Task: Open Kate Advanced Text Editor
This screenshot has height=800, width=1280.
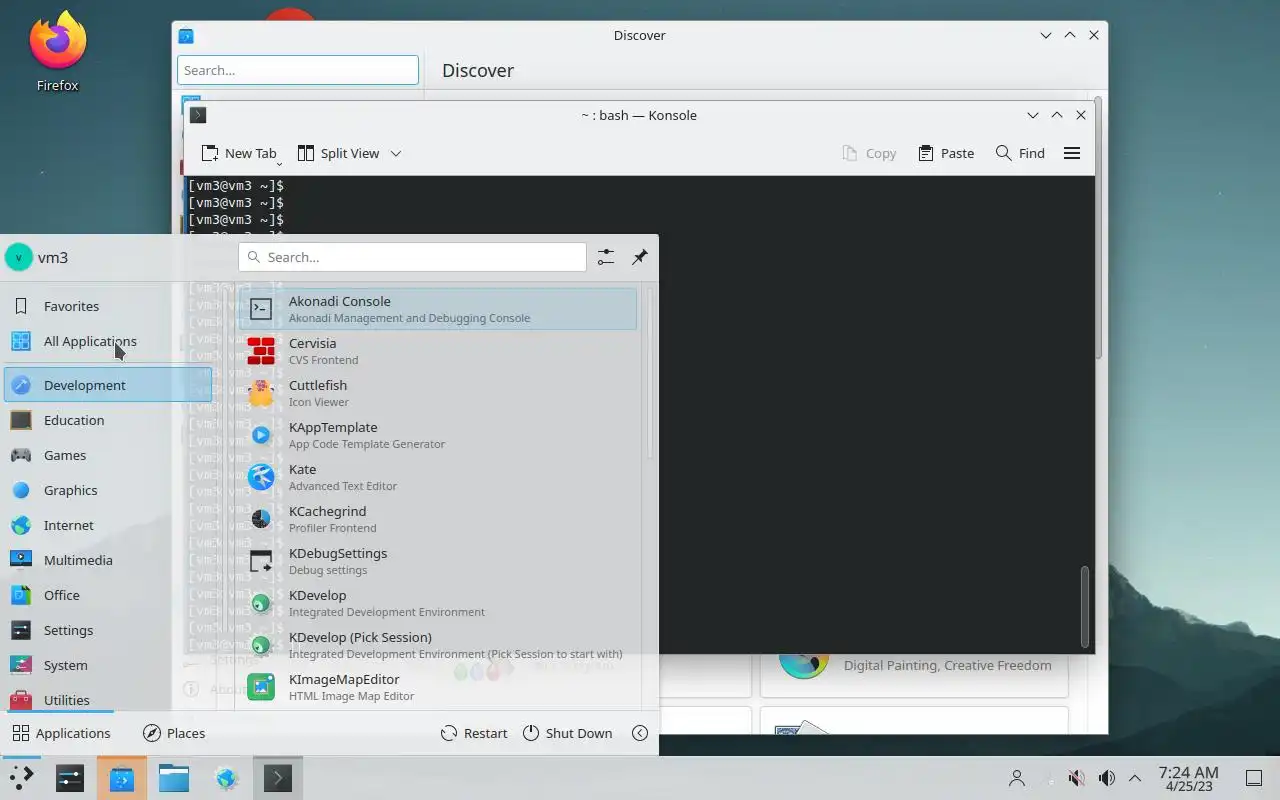Action: tap(438, 477)
